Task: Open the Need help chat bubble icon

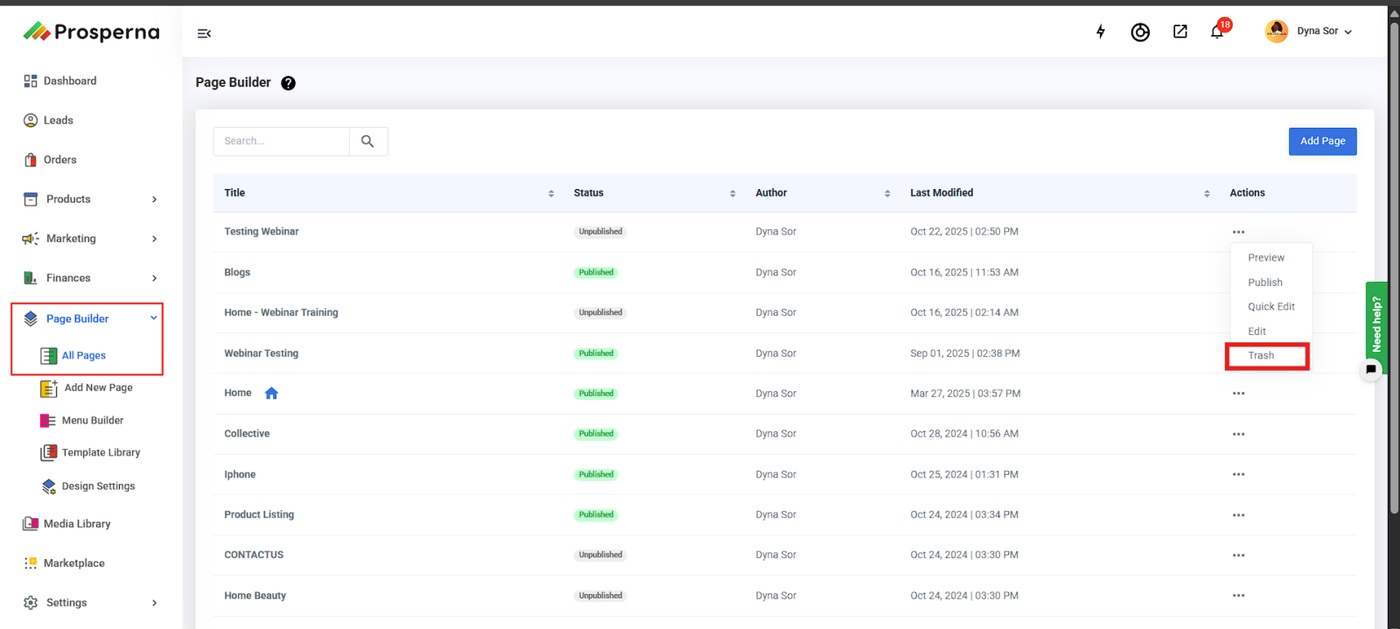Action: pos(1371,369)
